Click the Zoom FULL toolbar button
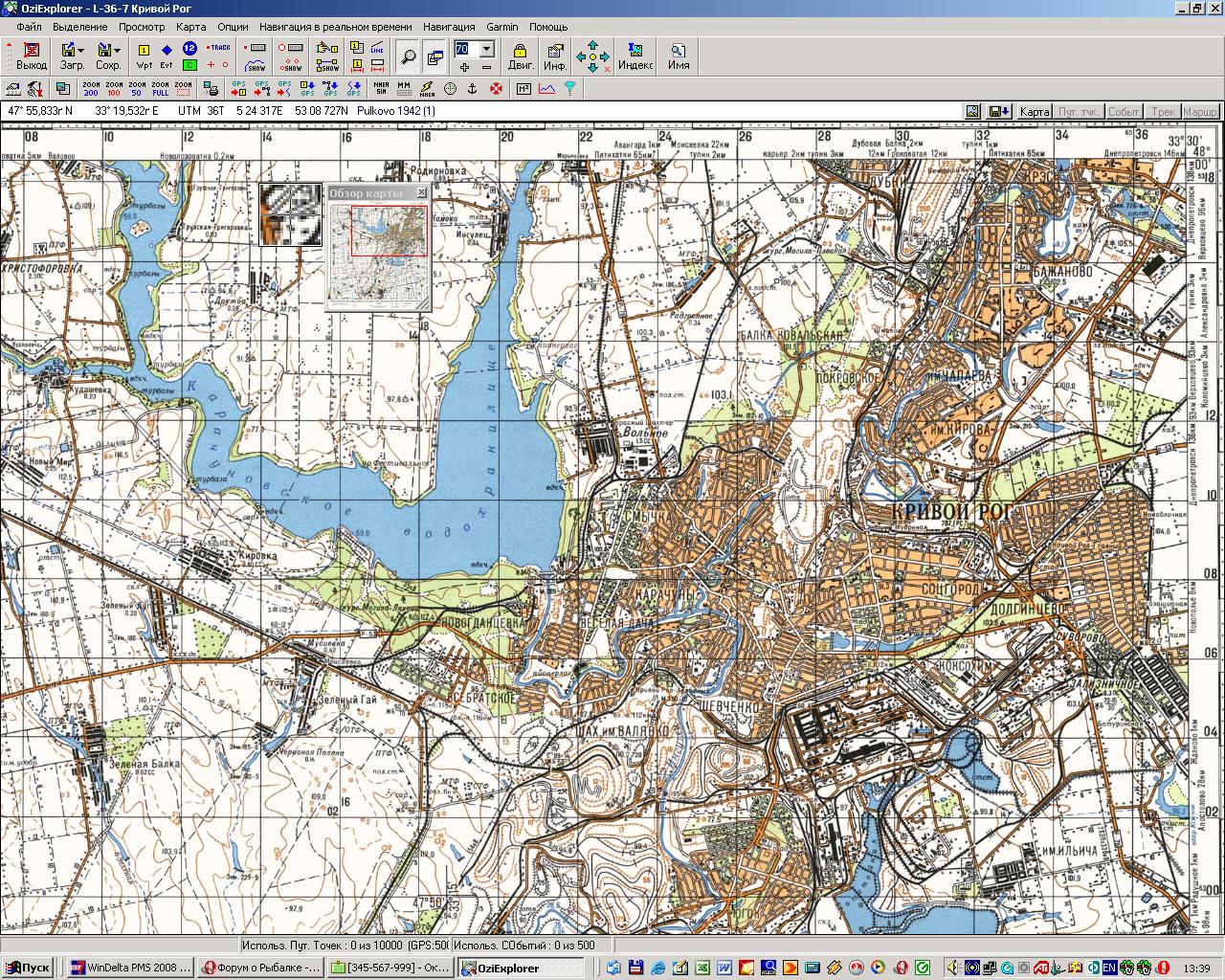Screen dimensions: 1225x980 pos(161,89)
